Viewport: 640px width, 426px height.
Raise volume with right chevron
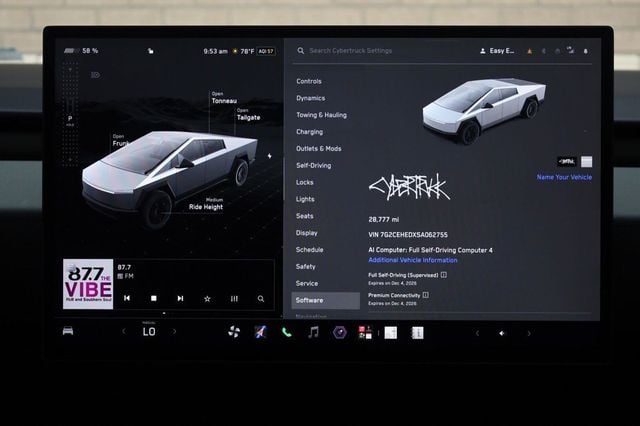click(529, 333)
